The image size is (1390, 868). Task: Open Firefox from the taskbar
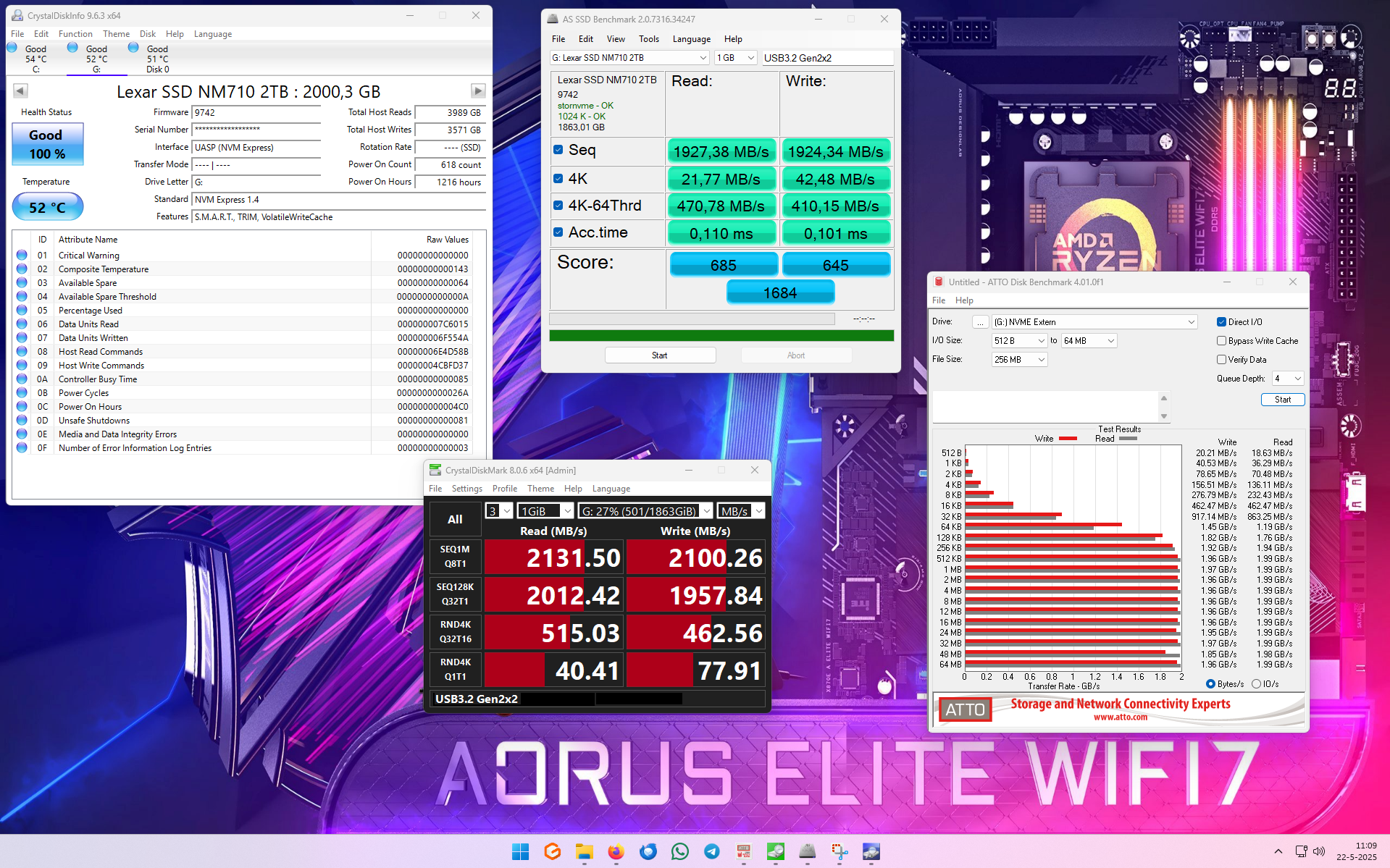click(x=616, y=851)
